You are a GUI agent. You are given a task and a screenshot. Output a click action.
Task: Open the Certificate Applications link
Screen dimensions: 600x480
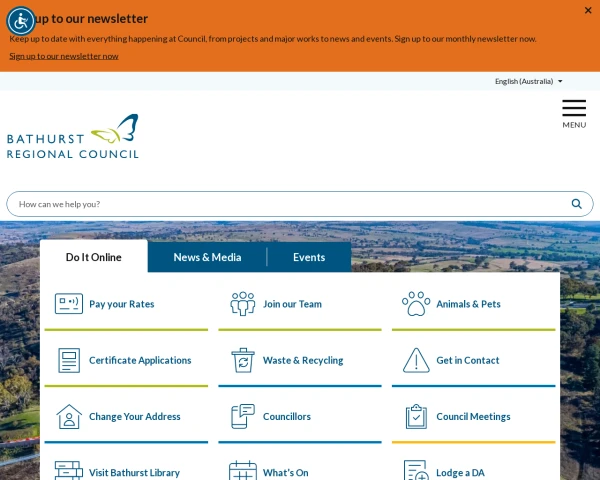tap(140, 360)
